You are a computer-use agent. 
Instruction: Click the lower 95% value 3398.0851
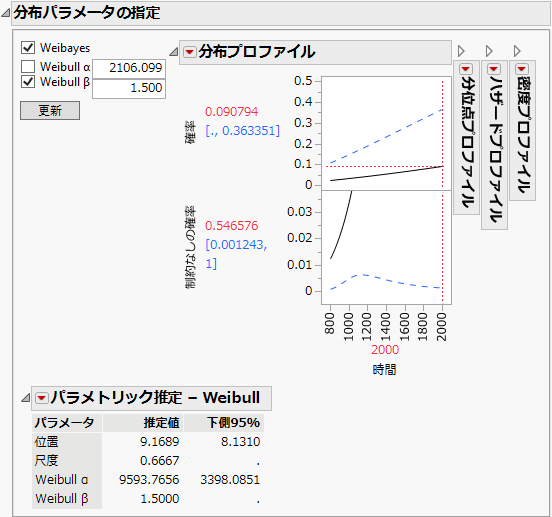230,480
